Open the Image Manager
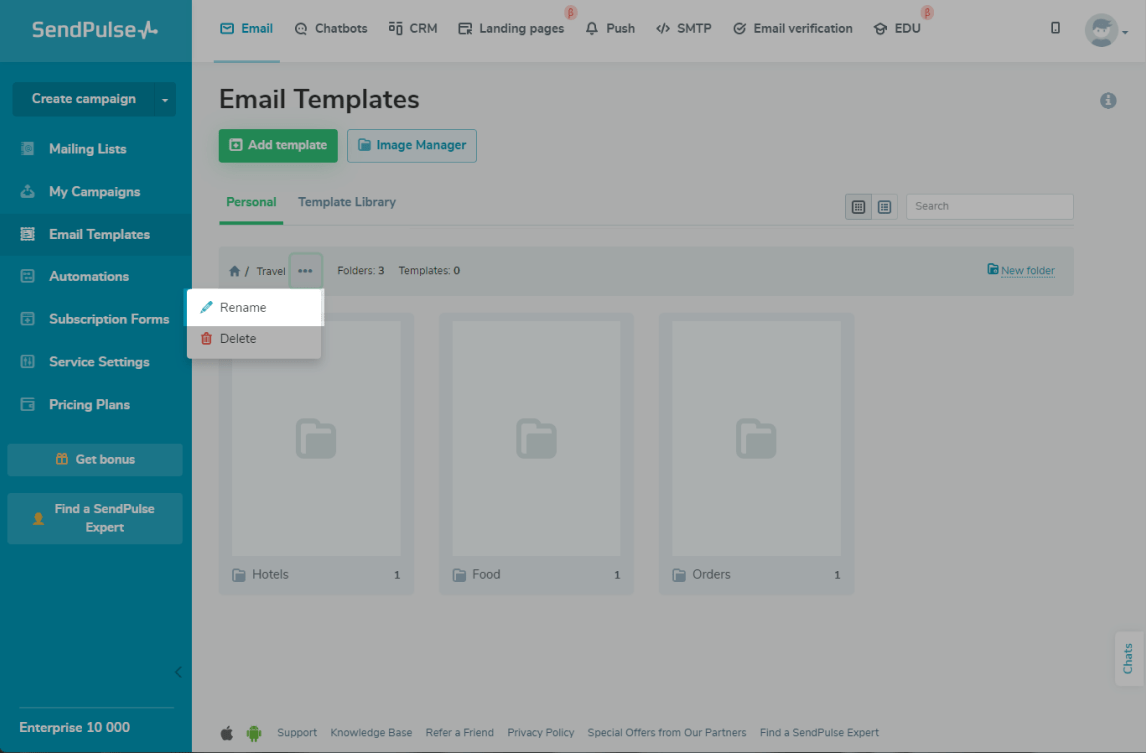 pyautogui.click(x=412, y=145)
